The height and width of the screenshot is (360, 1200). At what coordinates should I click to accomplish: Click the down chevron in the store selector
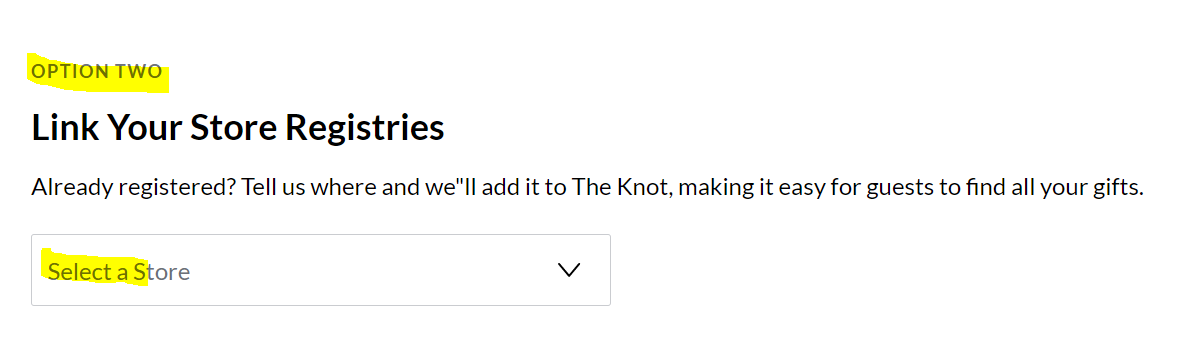568,270
